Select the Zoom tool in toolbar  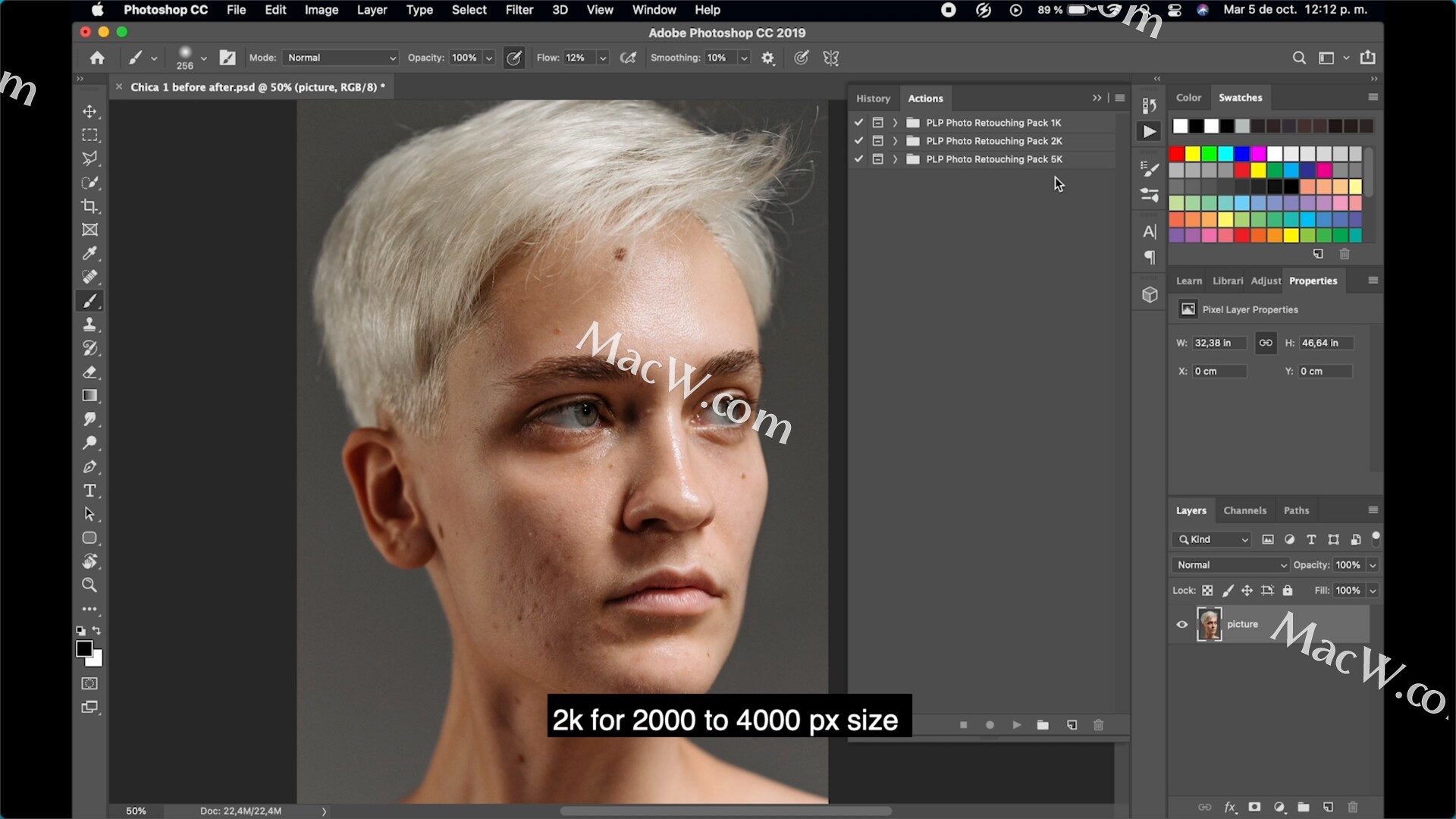tap(89, 585)
